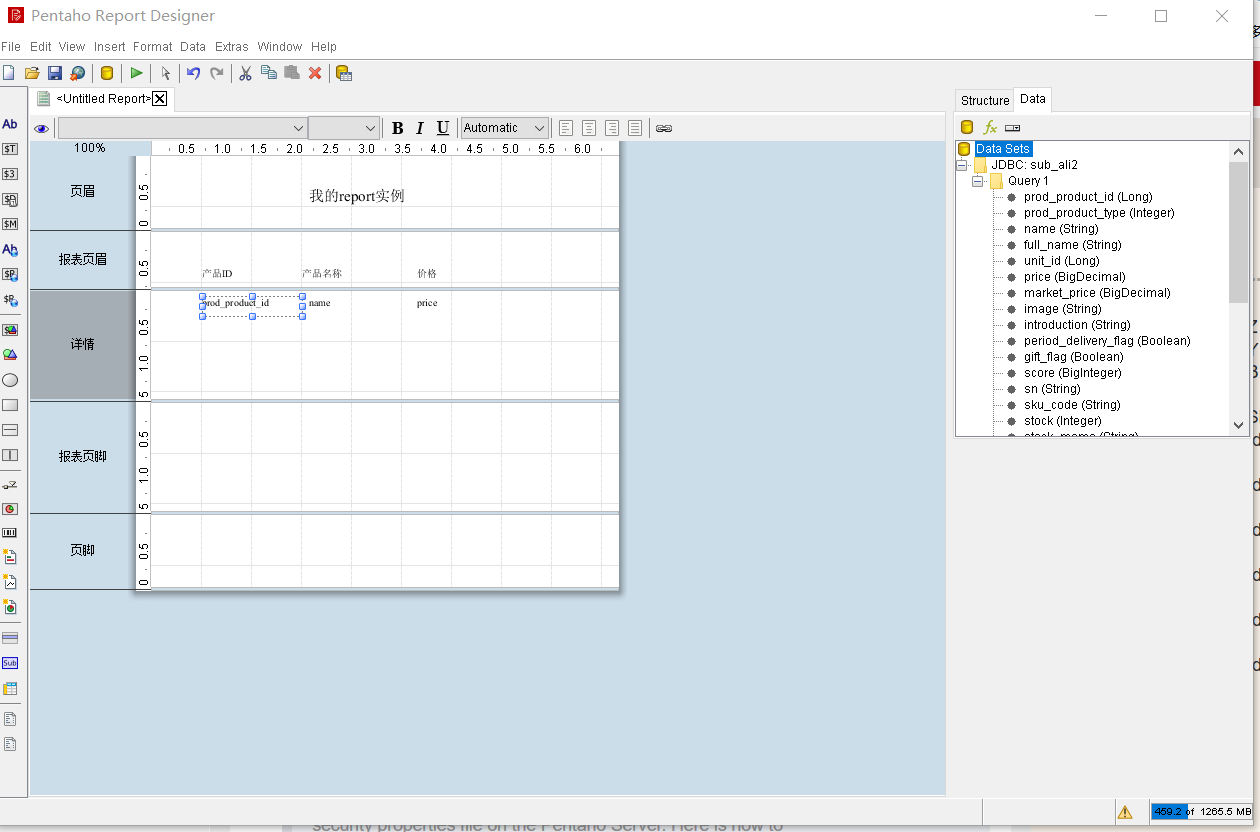Click the warning triangle in status bar
Viewport: 1260px width, 832px height.
coord(1125,812)
